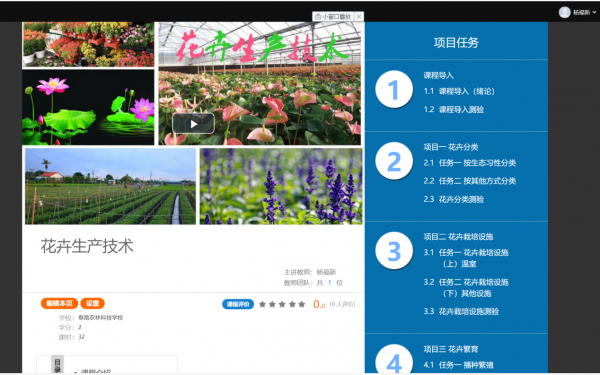Click the orange 设置 button
The image size is (600, 375).
tap(92, 303)
